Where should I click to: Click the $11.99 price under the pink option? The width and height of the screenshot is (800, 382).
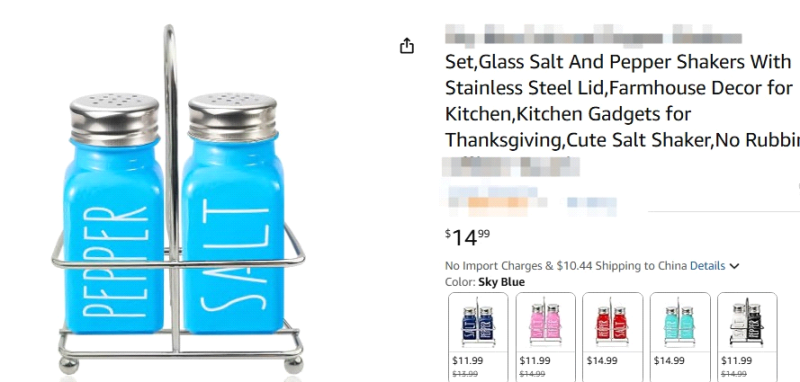(535, 361)
